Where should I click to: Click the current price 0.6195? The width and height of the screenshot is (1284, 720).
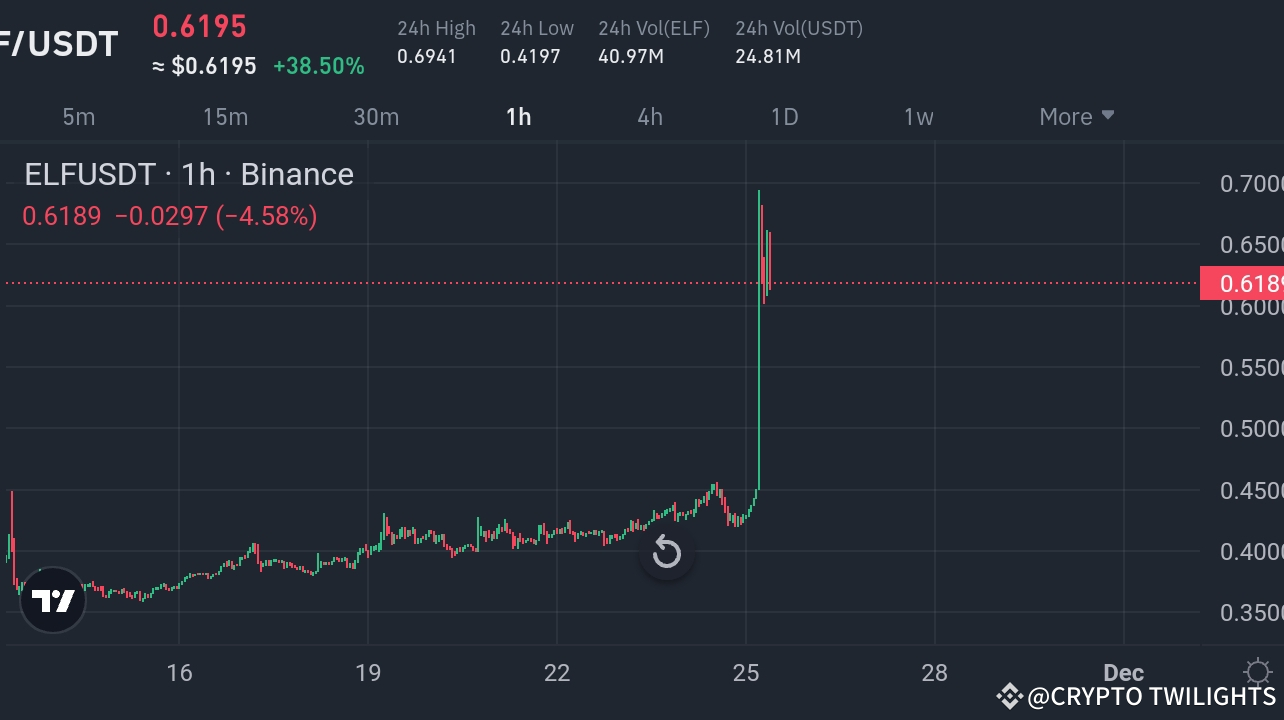click(x=200, y=26)
